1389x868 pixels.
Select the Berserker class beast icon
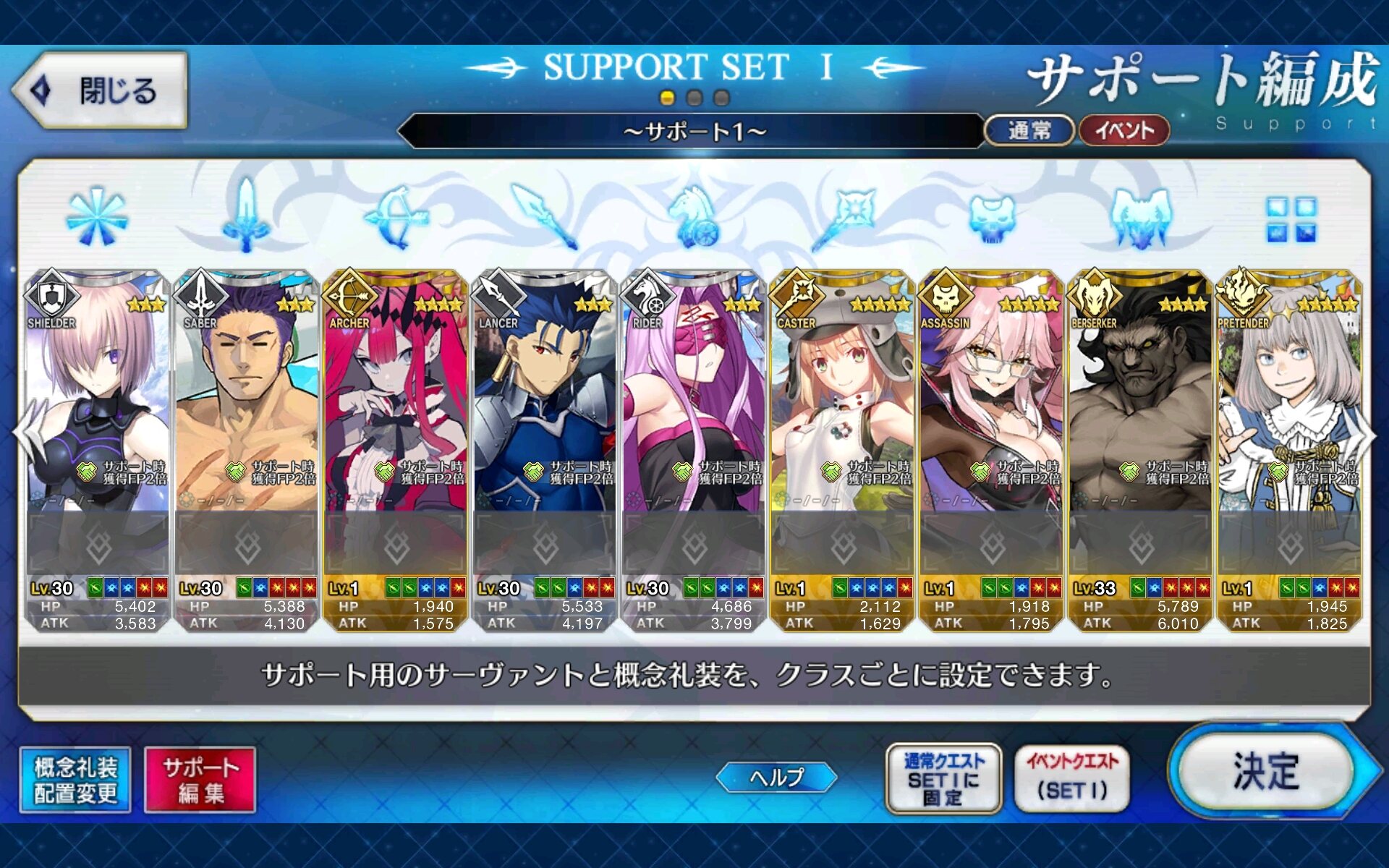coord(1142,217)
